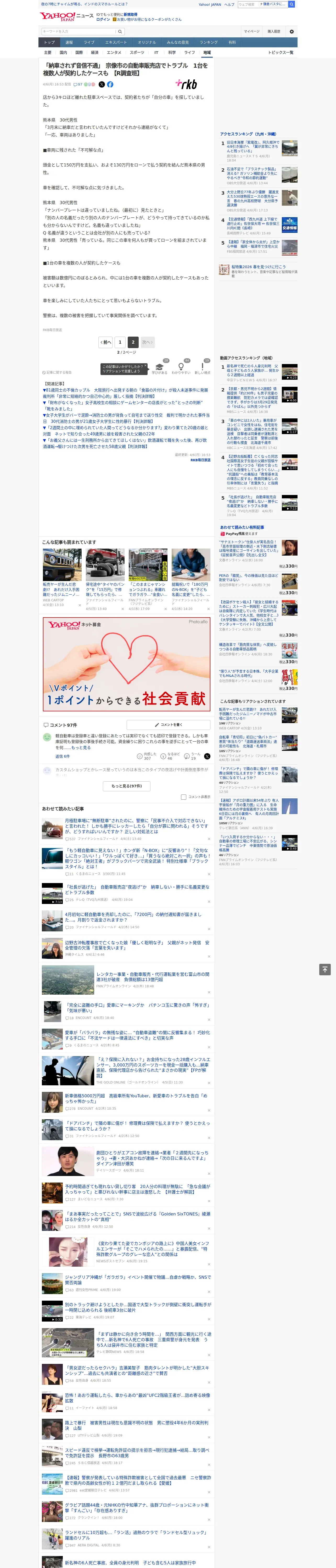
Task: Open 購入履歴
Action: tap(274, 31)
